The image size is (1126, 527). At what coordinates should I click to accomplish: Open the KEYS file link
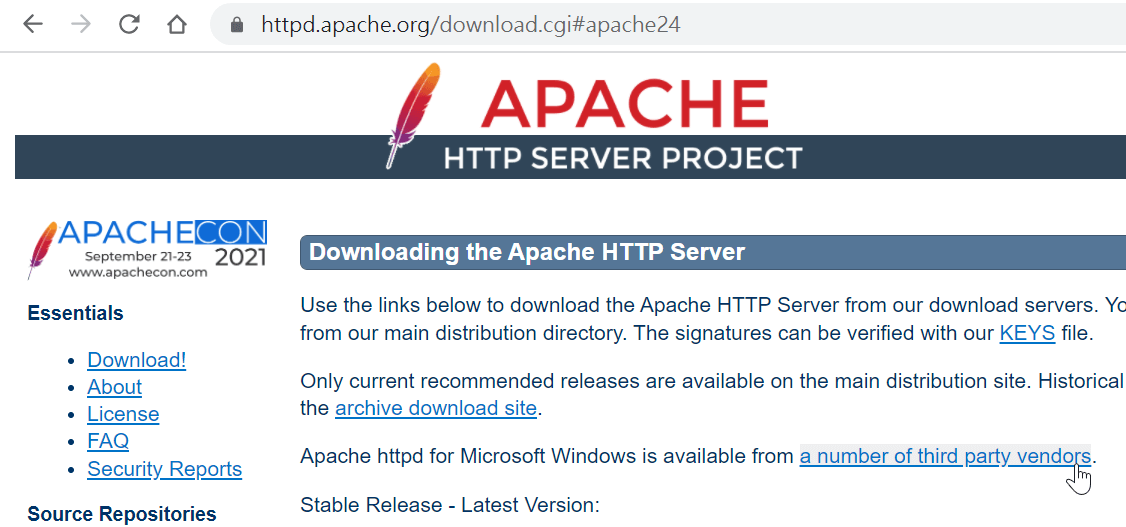point(1027,333)
